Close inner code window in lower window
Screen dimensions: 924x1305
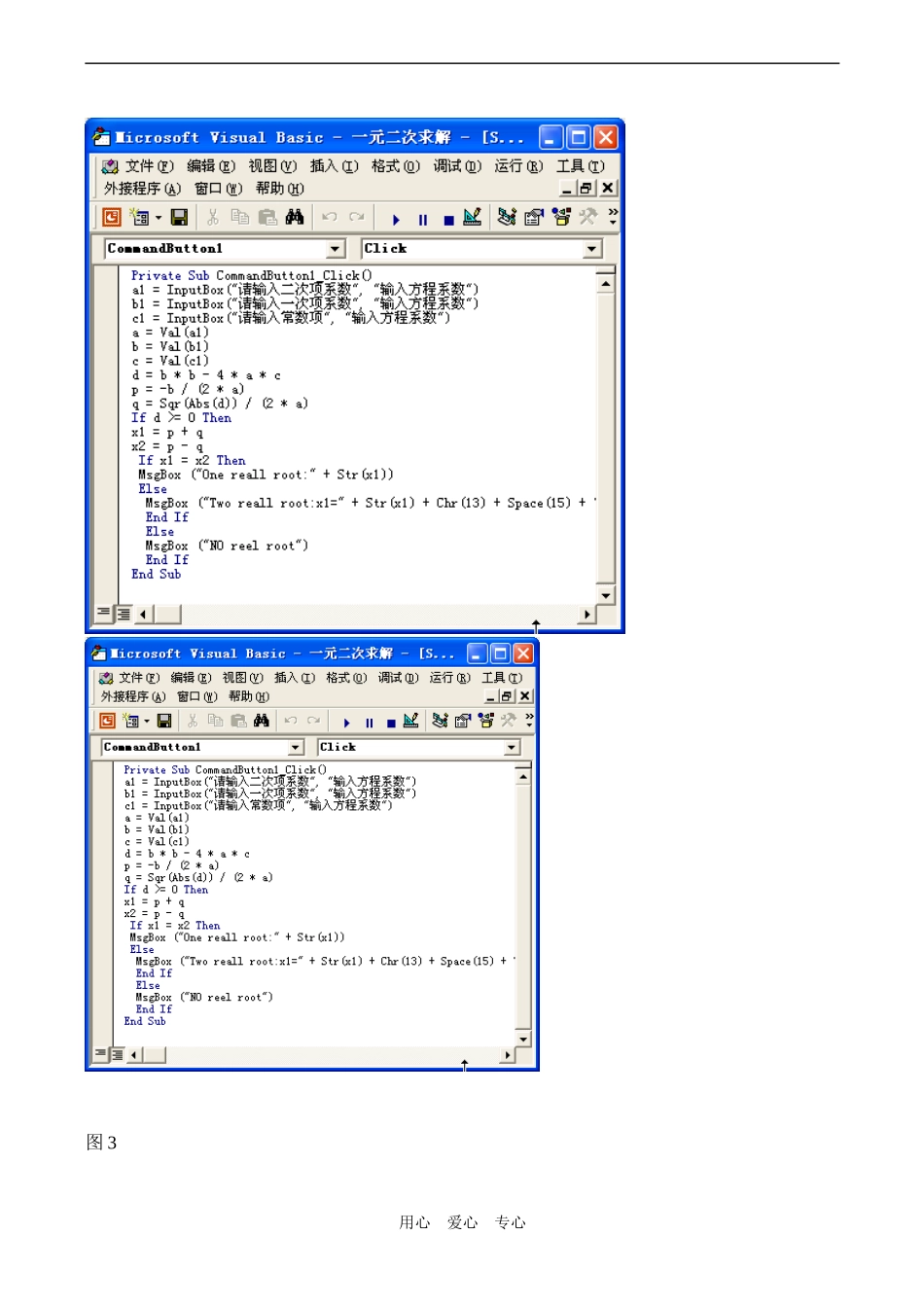pyautogui.click(x=525, y=696)
